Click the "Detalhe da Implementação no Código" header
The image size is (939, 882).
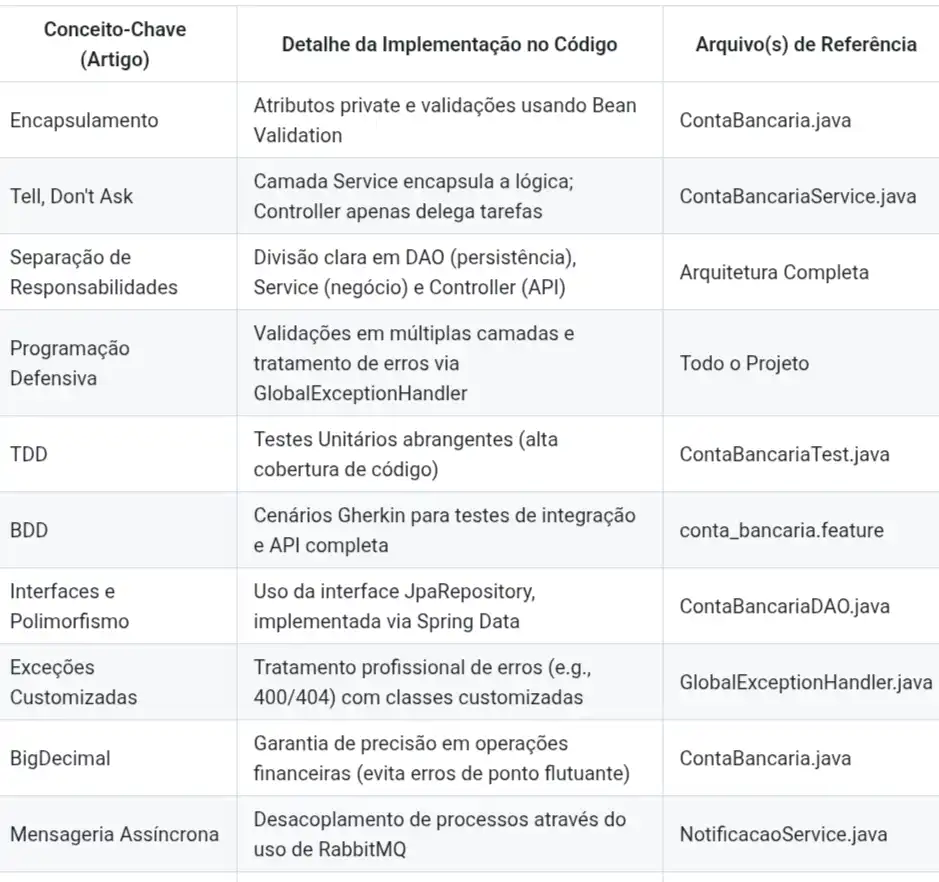click(x=449, y=44)
